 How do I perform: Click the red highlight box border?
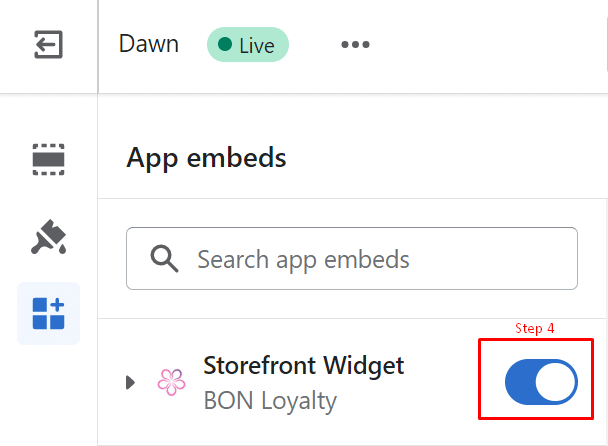click(x=481, y=380)
